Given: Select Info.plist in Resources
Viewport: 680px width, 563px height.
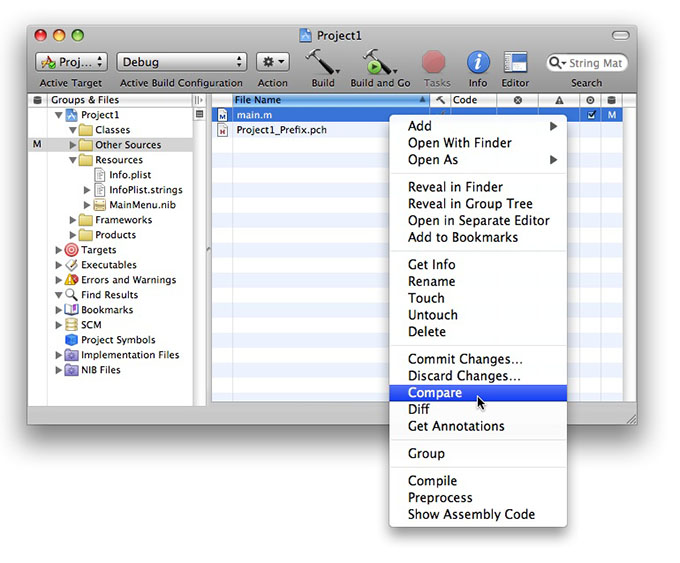Looking at the screenshot, I should click(130, 175).
